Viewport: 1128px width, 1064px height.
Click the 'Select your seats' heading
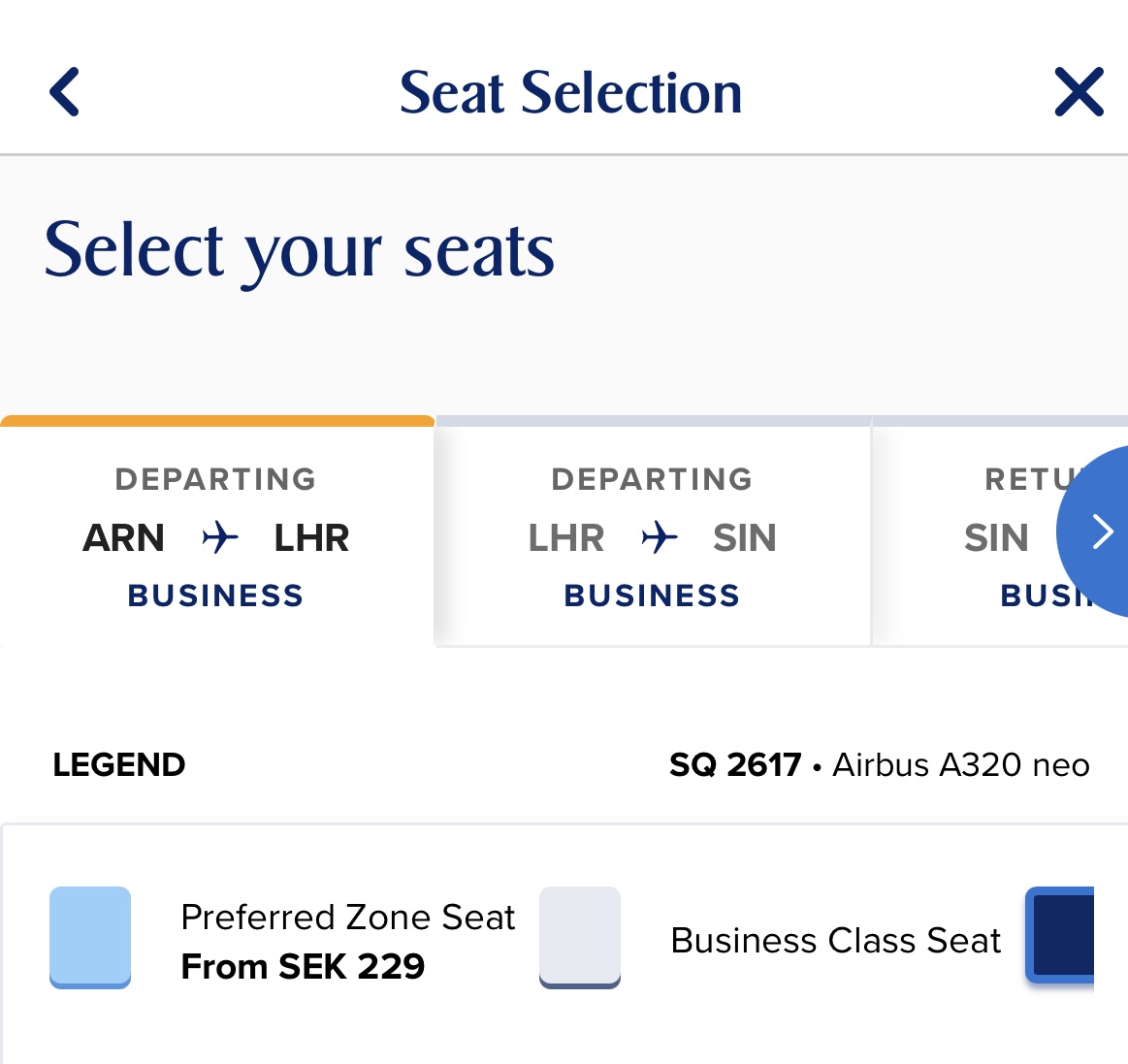tap(300, 250)
